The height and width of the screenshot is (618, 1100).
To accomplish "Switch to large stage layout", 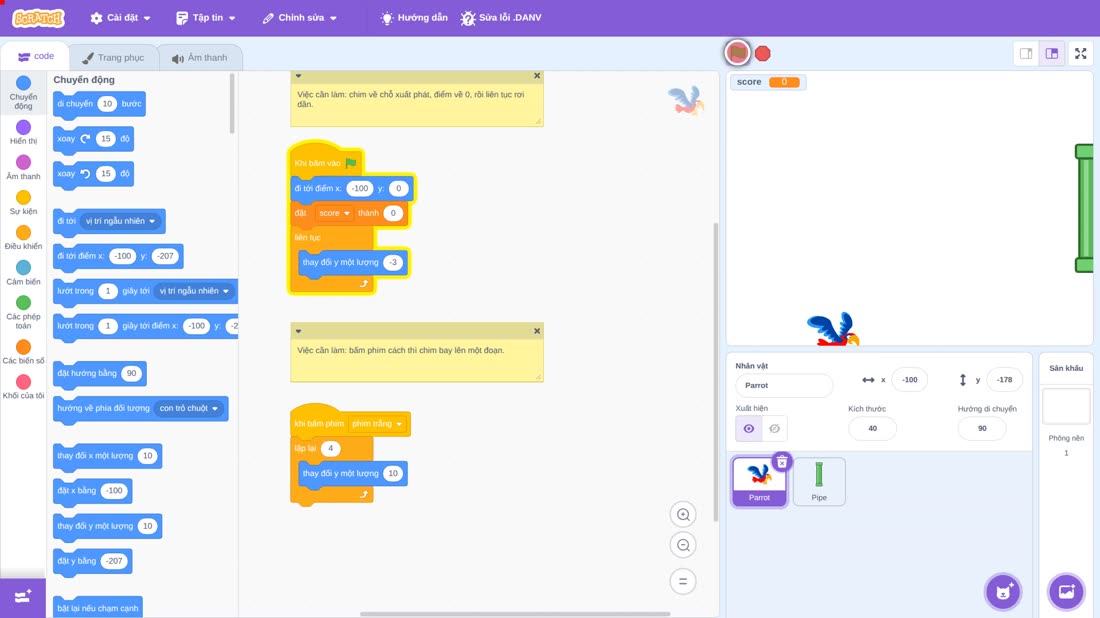I will [x=1052, y=53].
